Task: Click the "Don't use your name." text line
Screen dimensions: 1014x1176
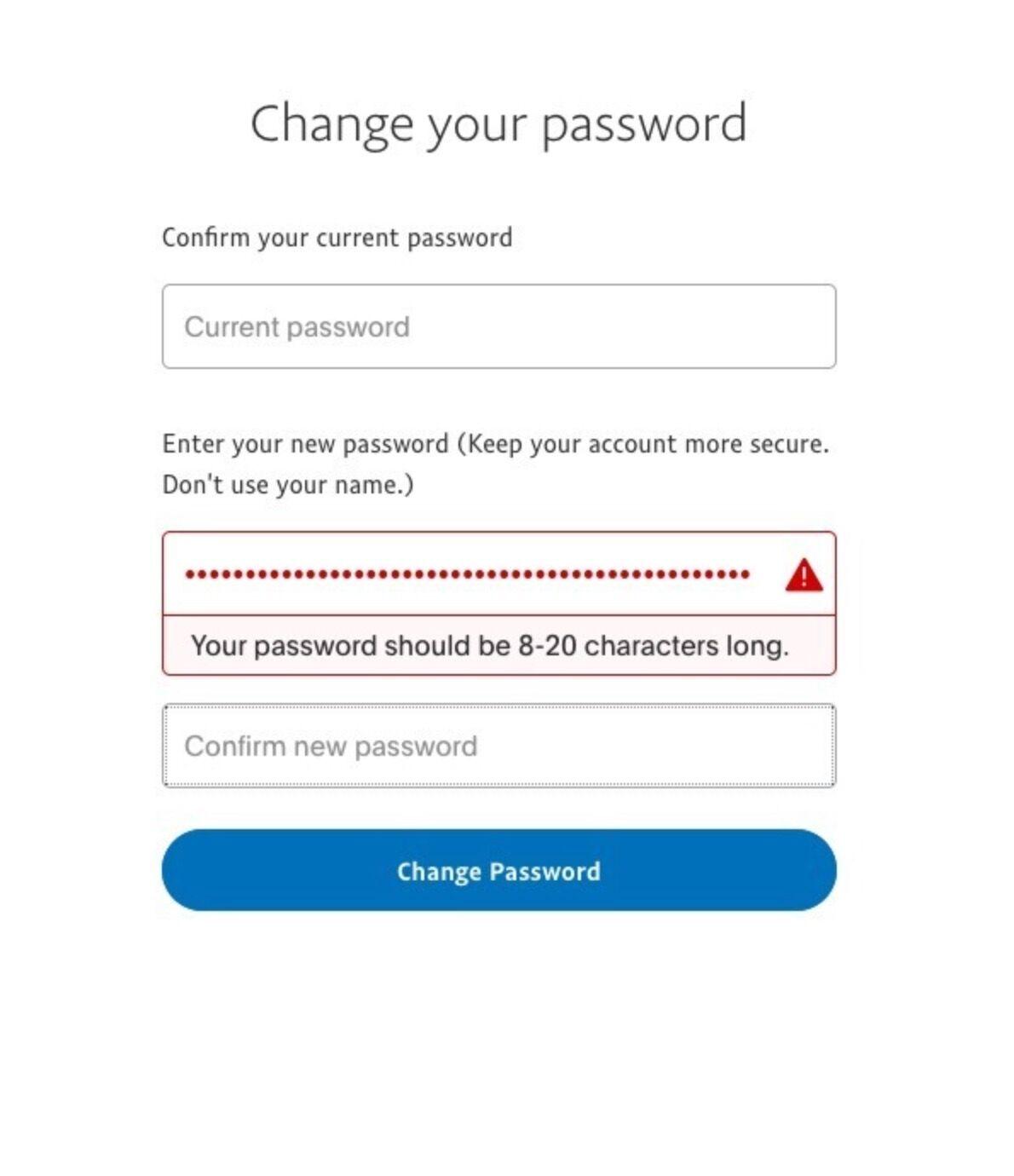Action: pyautogui.click(x=288, y=485)
